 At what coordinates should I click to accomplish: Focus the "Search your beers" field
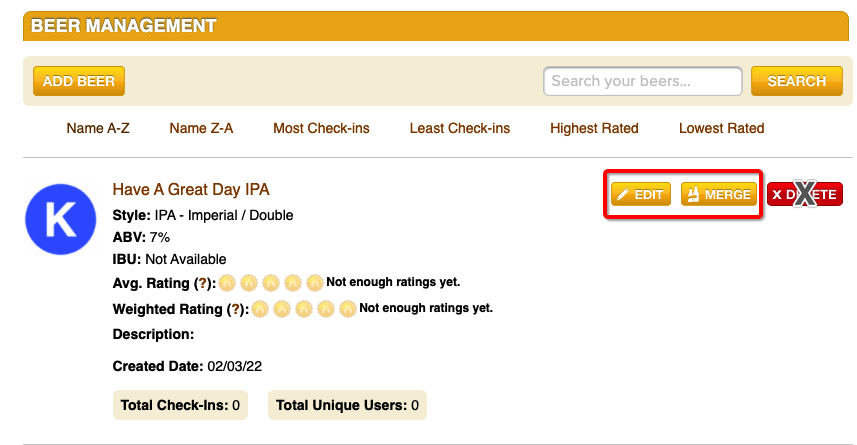642,81
